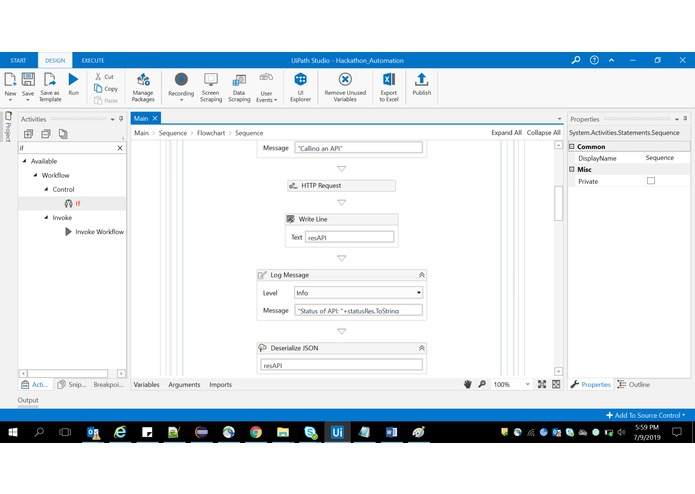Open the User Events dropdown
The height and width of the screenshot is (494, 695).
266,87
